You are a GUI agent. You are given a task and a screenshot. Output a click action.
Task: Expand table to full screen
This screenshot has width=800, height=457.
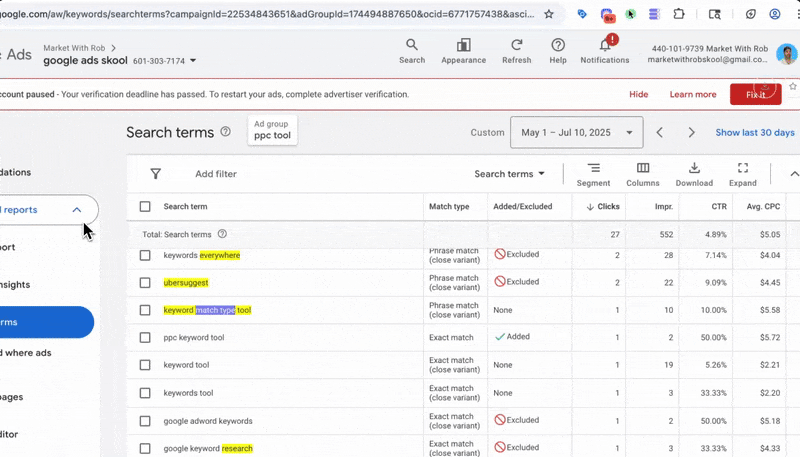tap(743, 174)
